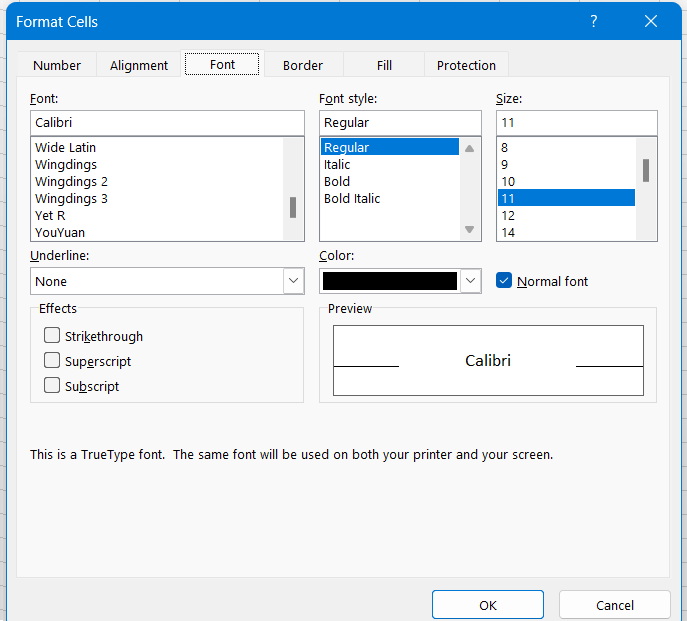
Task: Go to the Border tab
Action: click(302, 65)
